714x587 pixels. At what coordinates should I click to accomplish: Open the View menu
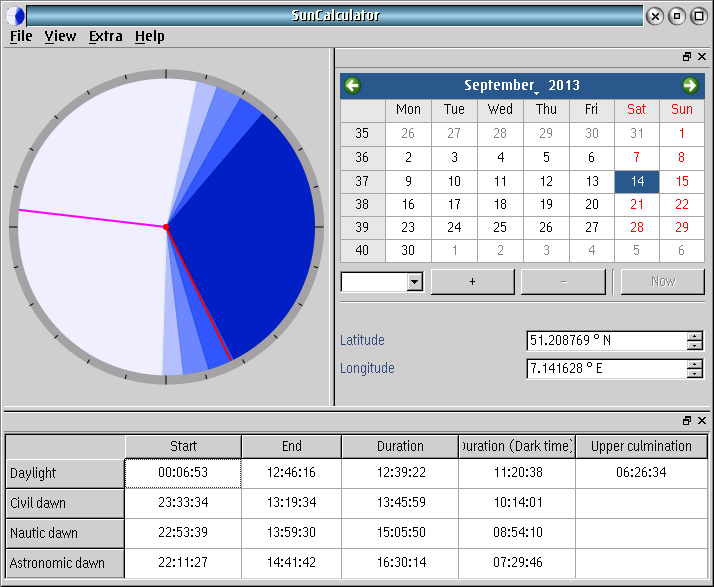click(60, 36)
